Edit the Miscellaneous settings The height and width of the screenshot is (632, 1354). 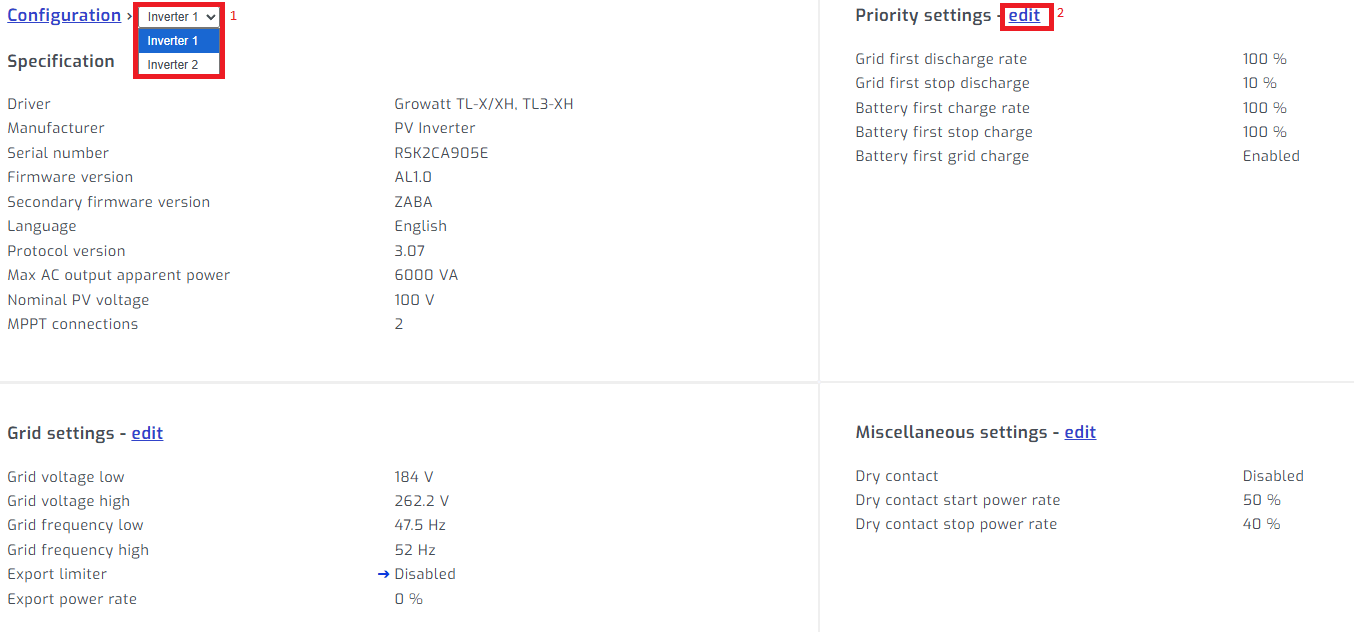[x=1080, y=431]
